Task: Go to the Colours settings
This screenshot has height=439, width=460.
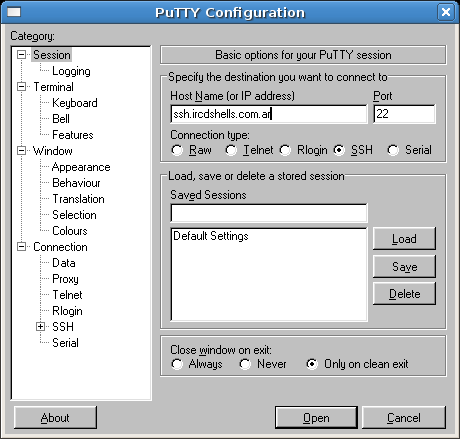Action: tap(70, 231)
